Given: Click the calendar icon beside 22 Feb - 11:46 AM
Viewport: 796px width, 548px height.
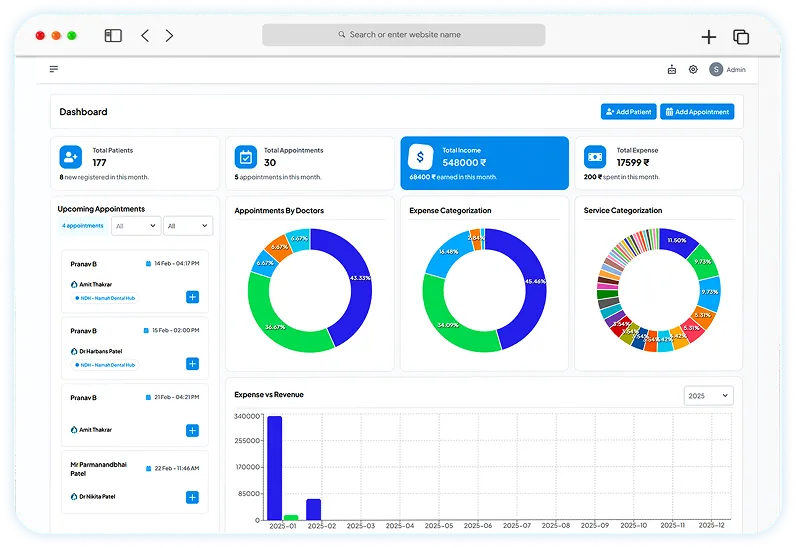Looking at the screenshot, I should [149, 468].
